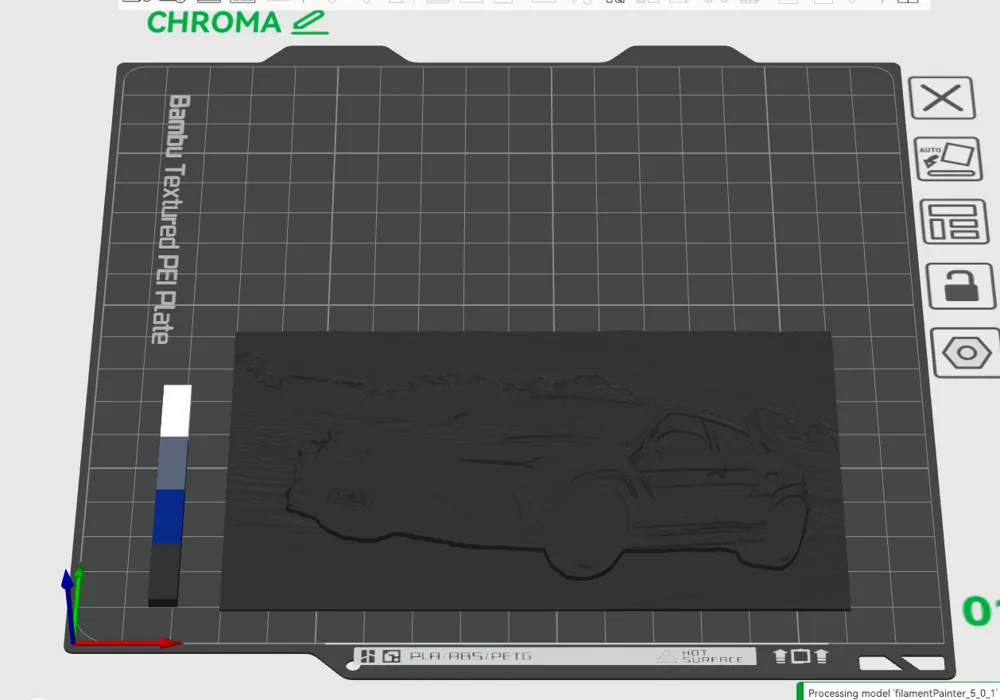Screen dimensions: 1000x700
Task: Pick the light gray segment of the color tower
Action: click(x=173, y=463)
